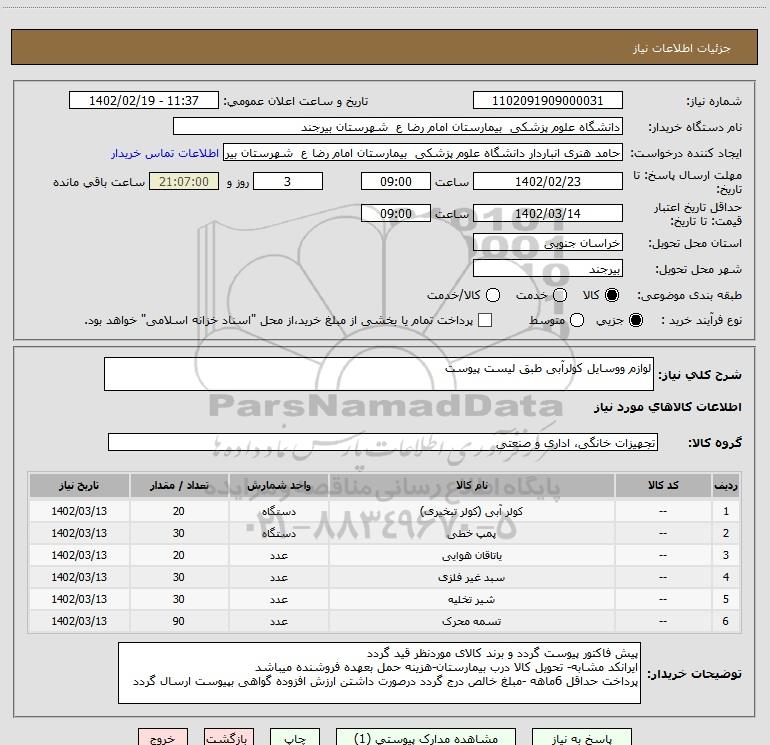Click the delivery city field بیرجند
This screenshot has width=770, height=745.
(548, 268)
